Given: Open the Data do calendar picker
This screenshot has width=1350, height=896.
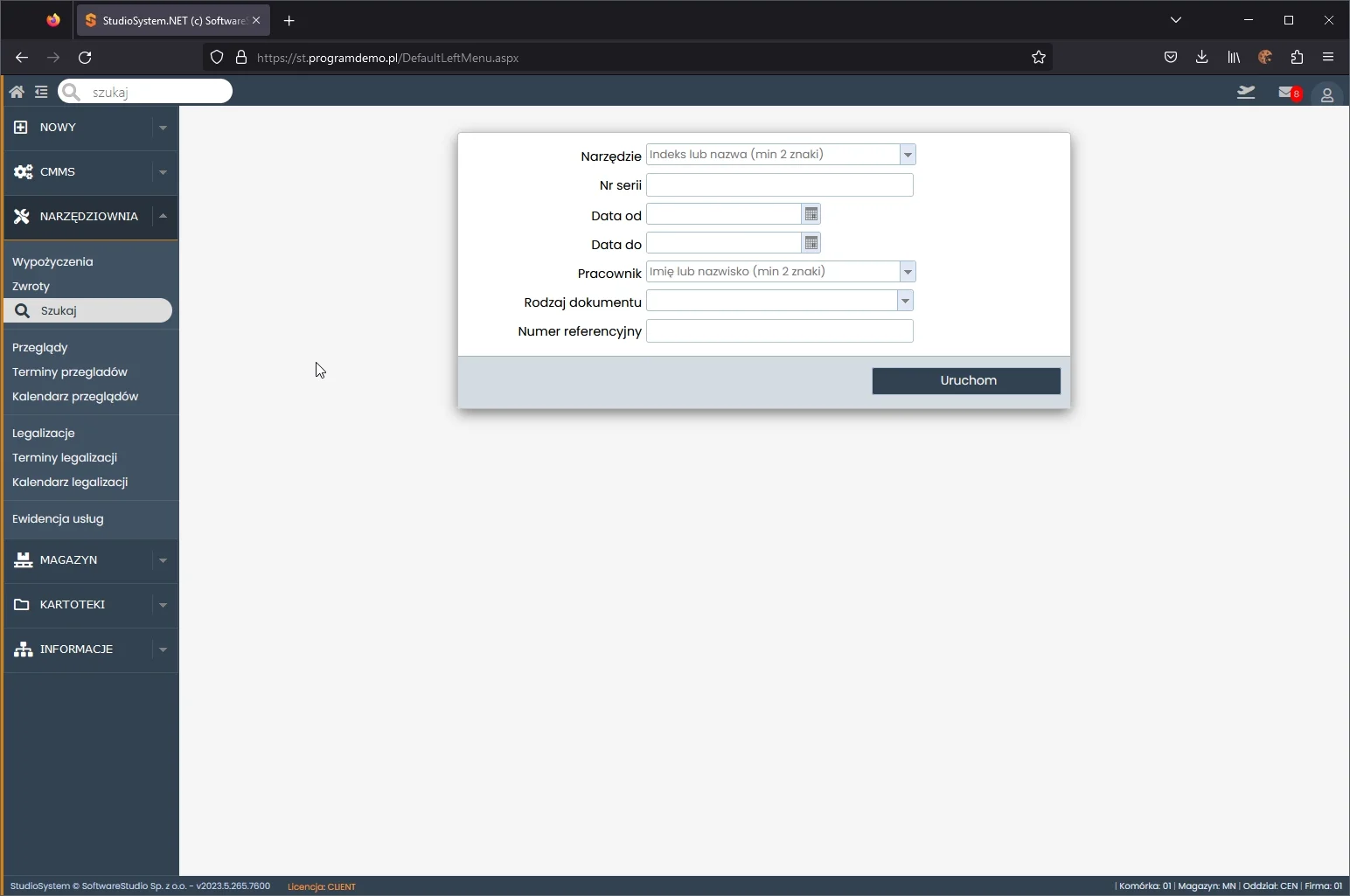Looking at the screenshot, I should click(811, 243).
